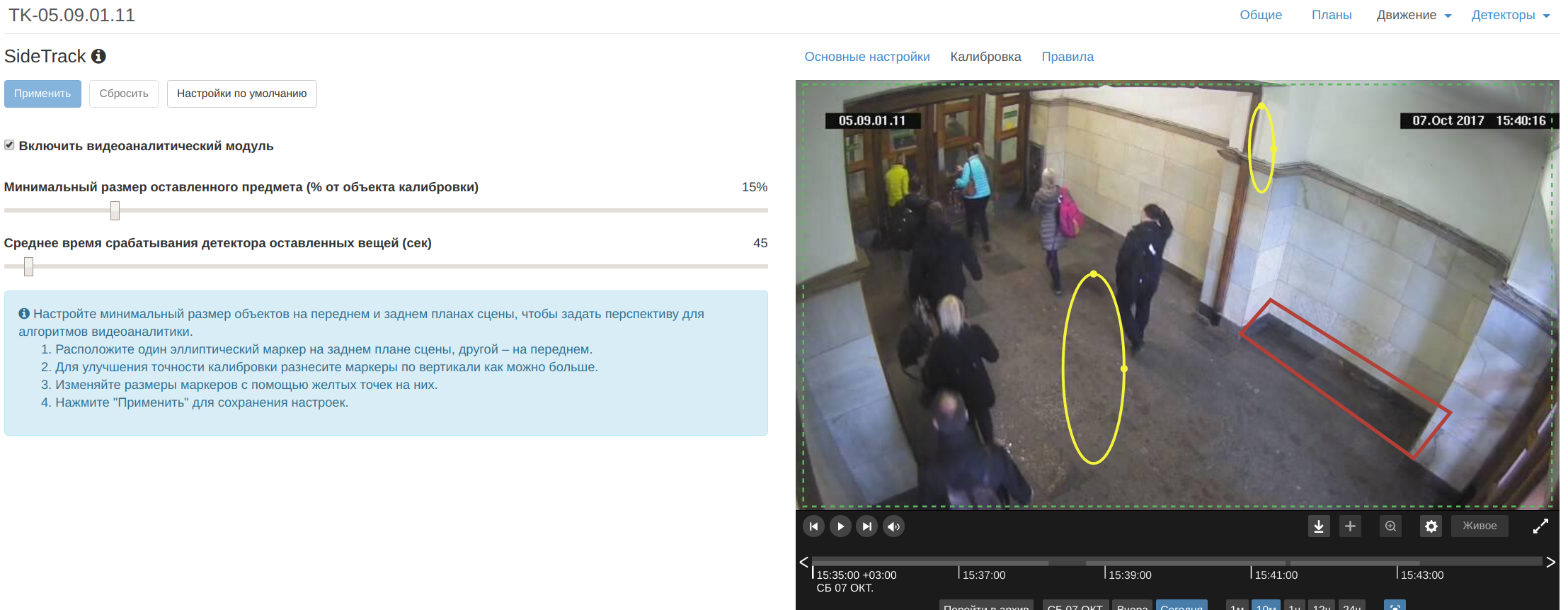Viewport: 1568px width, 610px height.
Task: Open the Правила tab
Action: [1068, 57]
